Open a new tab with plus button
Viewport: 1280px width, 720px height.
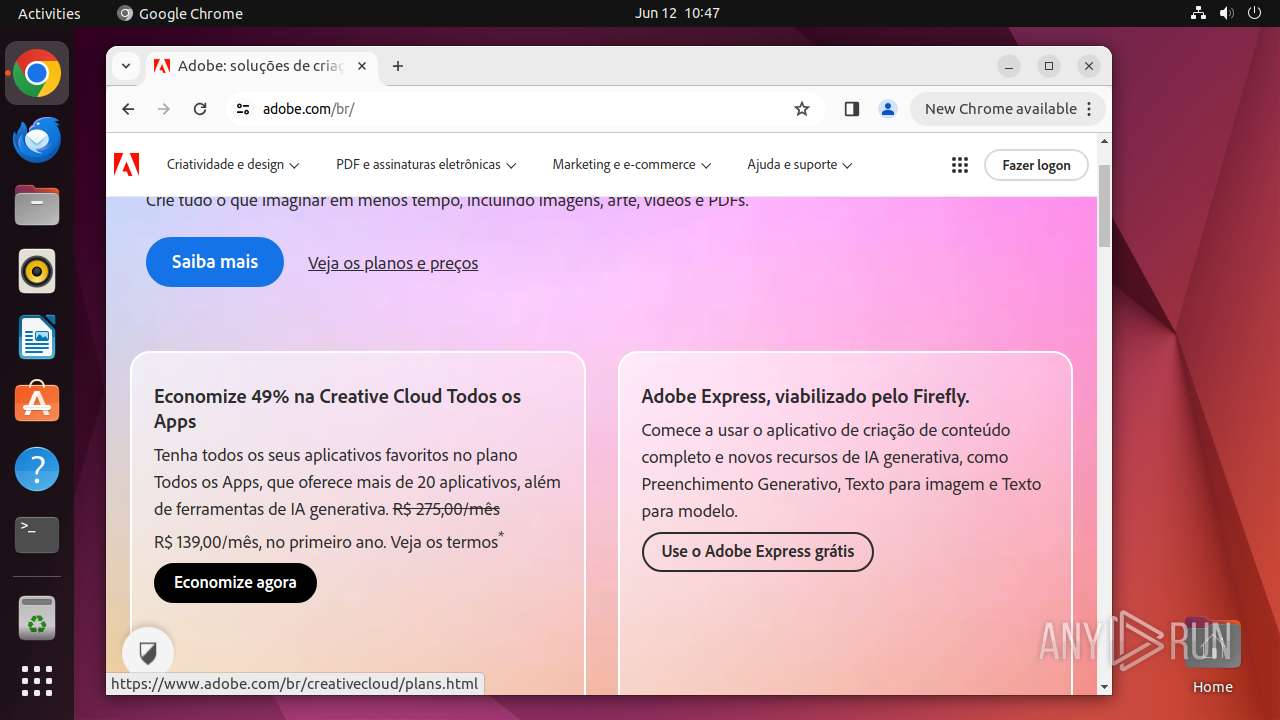coord(398,66)
